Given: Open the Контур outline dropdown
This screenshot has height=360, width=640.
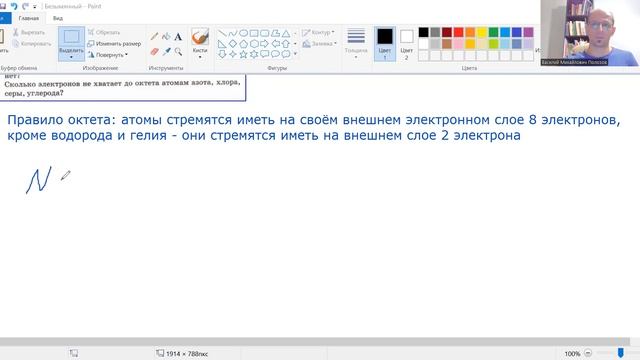Looking at the screenshot, I should (319, 32).
